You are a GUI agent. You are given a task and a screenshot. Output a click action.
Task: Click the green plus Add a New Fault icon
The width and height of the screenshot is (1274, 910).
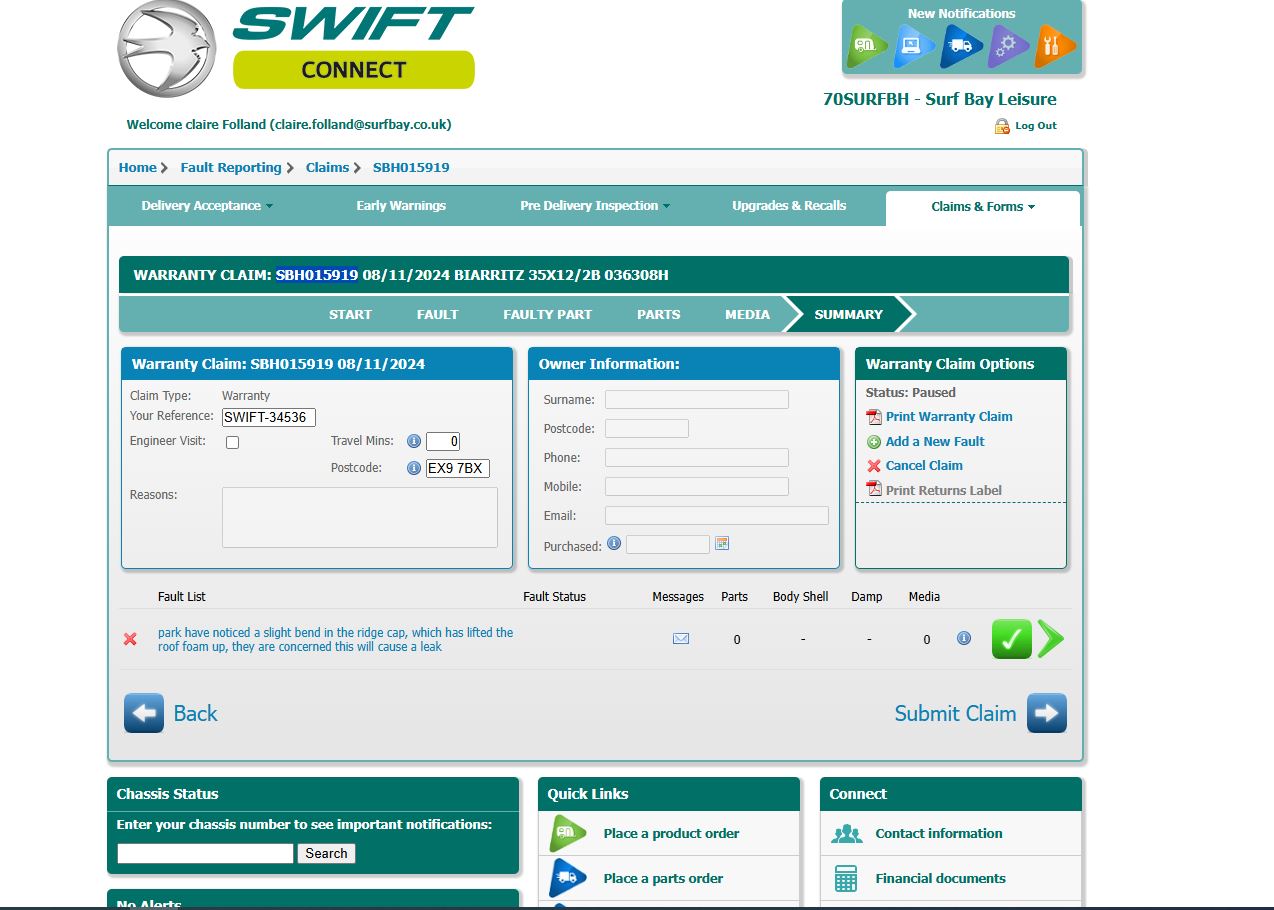874,442
